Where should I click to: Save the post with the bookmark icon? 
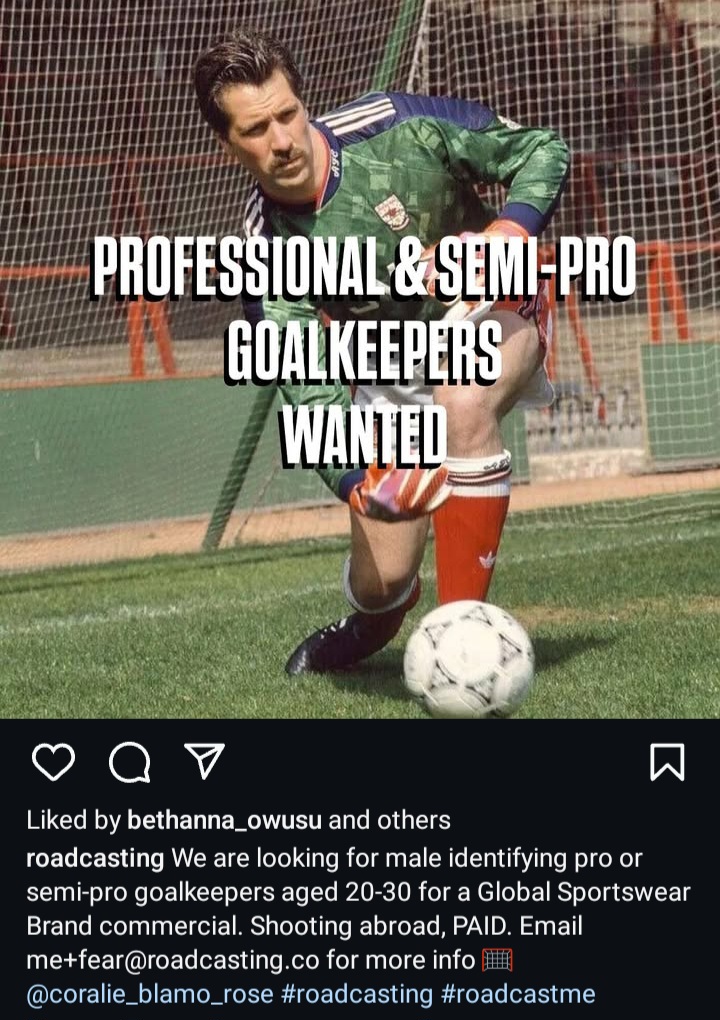coord(667,762)
